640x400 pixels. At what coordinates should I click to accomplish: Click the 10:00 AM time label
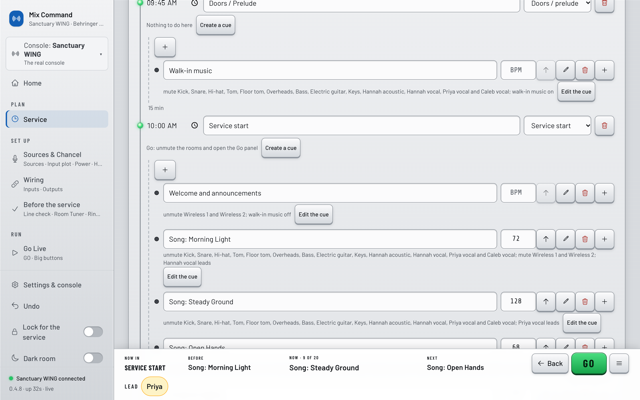[x=162, y=126]
